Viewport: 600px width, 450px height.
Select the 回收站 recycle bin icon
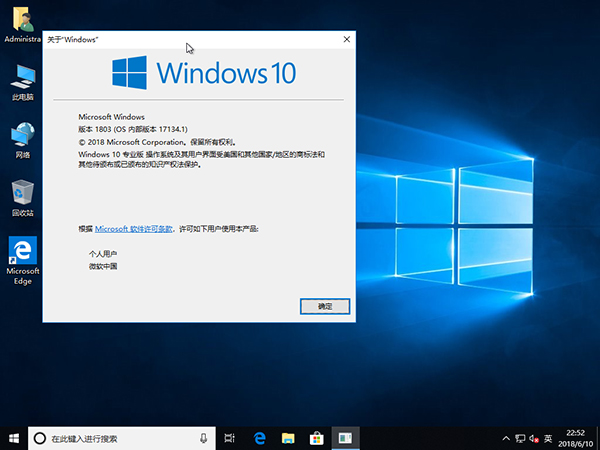click(22, 197)
